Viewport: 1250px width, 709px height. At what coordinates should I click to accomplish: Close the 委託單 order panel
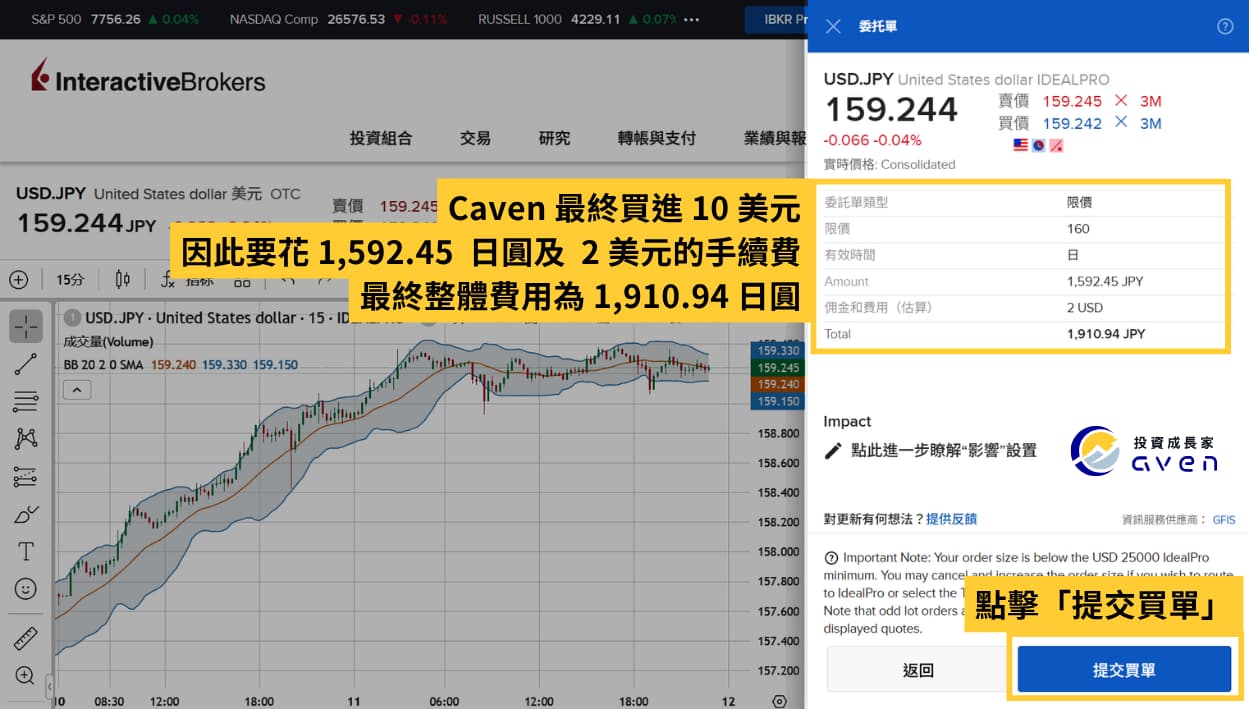coord(833,27)
